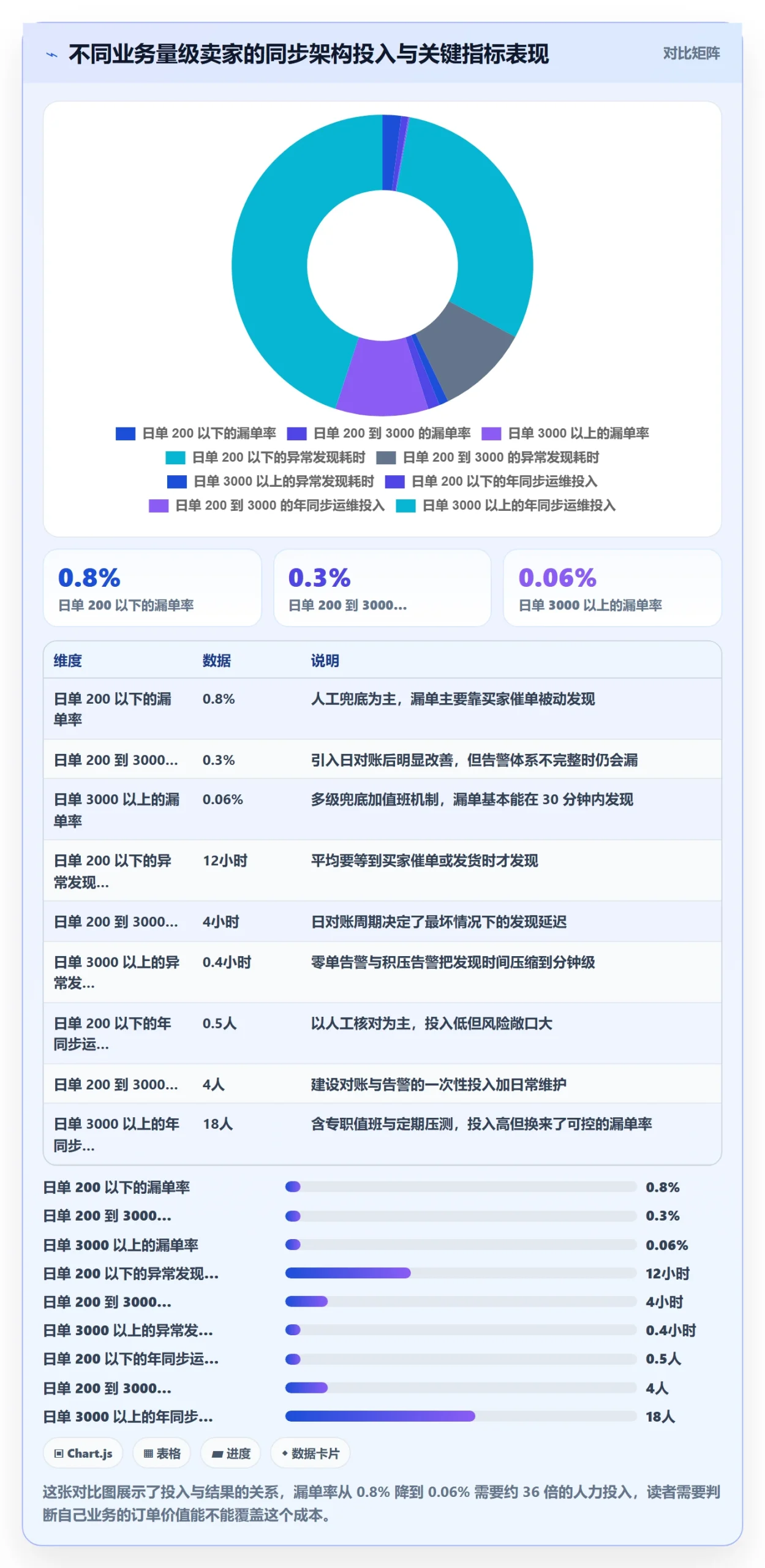This screenshot has height=1568, width=765.
Task: Toggle legend item 日单 3000 以上的年同步运维投入
Action: (x=506, y=505)
